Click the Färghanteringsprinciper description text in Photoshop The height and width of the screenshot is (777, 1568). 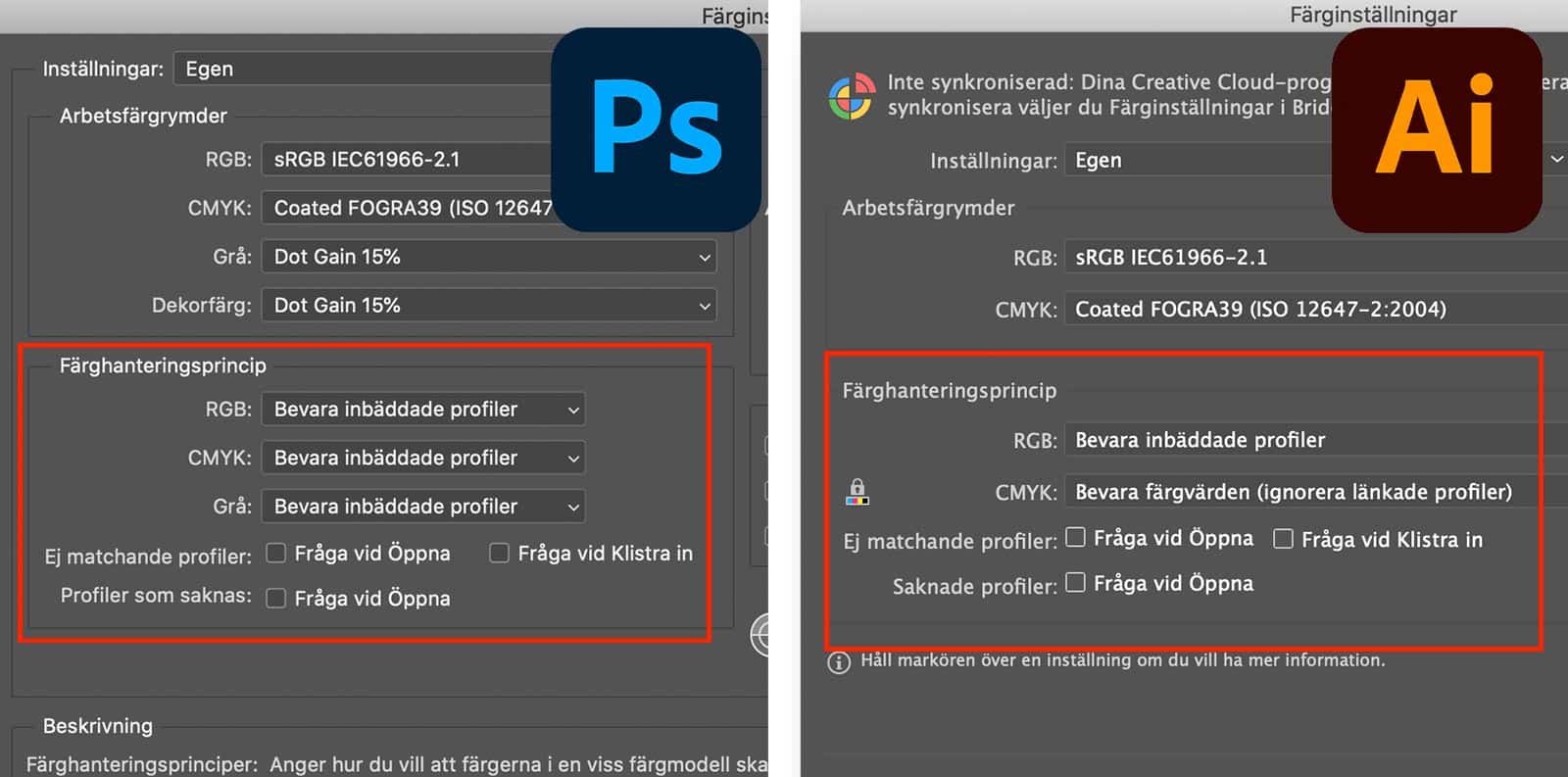(397, 764)
